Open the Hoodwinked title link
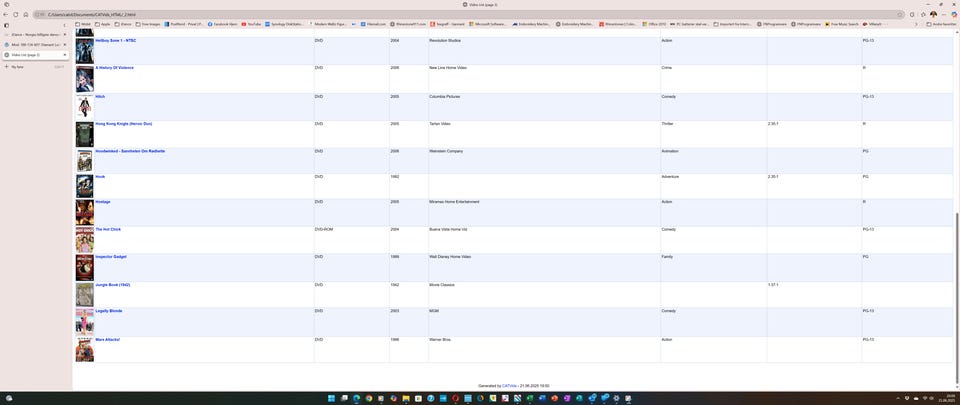 [130, 150]
